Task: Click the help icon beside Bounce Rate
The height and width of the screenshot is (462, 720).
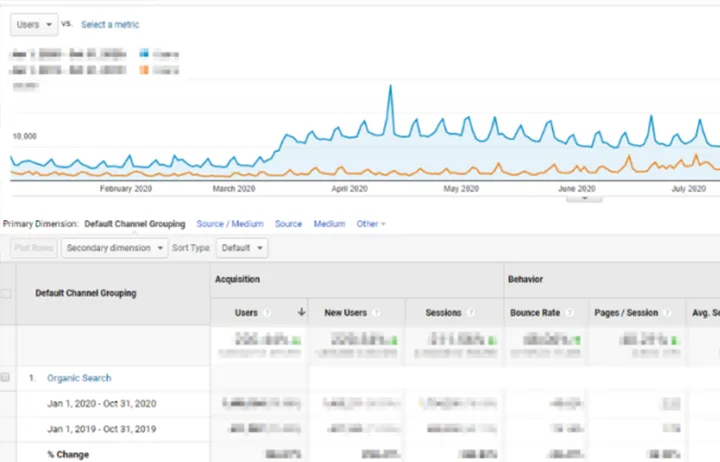Action: [x=569, y=313]
